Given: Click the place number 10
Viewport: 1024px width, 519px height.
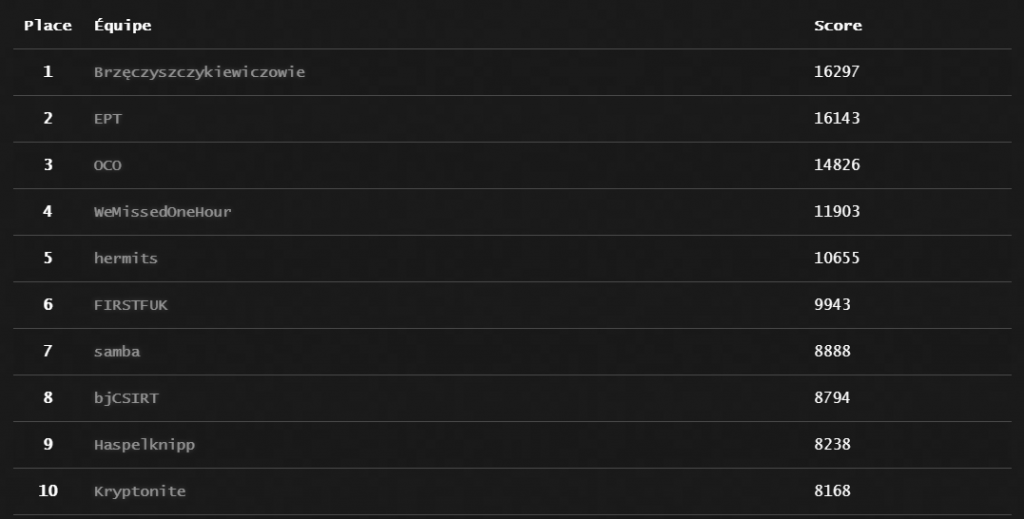Looking at the screenshot, I should pos(48,491).
